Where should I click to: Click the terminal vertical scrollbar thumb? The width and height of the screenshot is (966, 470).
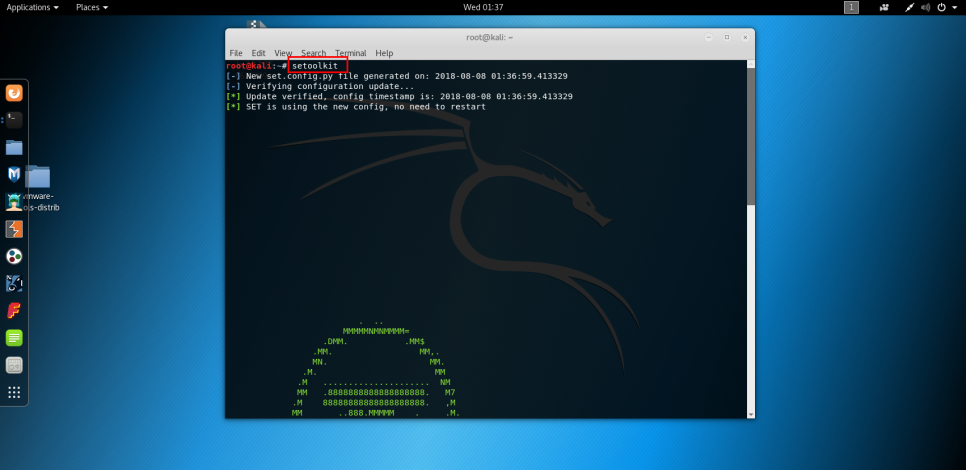750,137
